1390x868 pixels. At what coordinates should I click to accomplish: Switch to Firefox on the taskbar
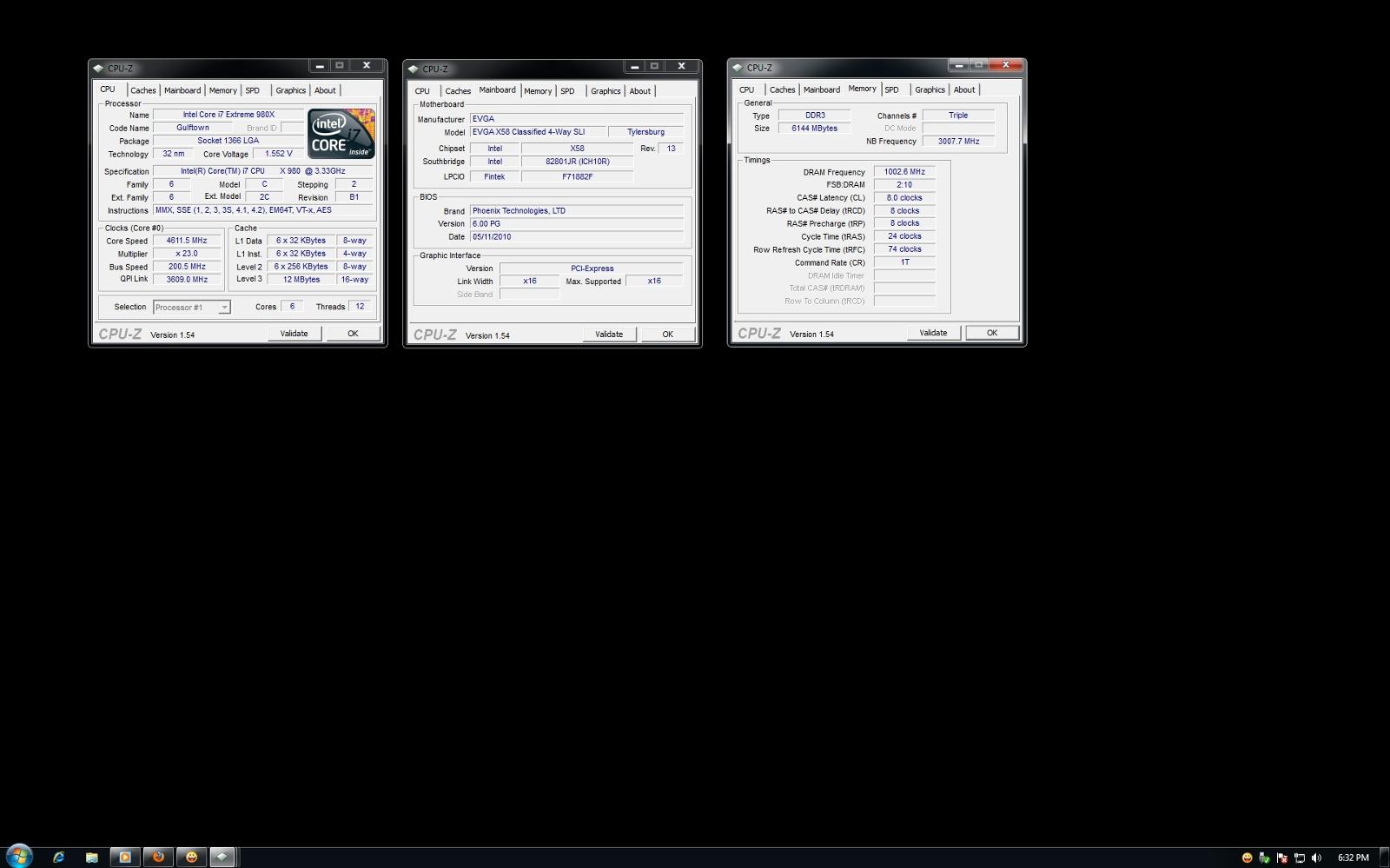tap(158, 857)
